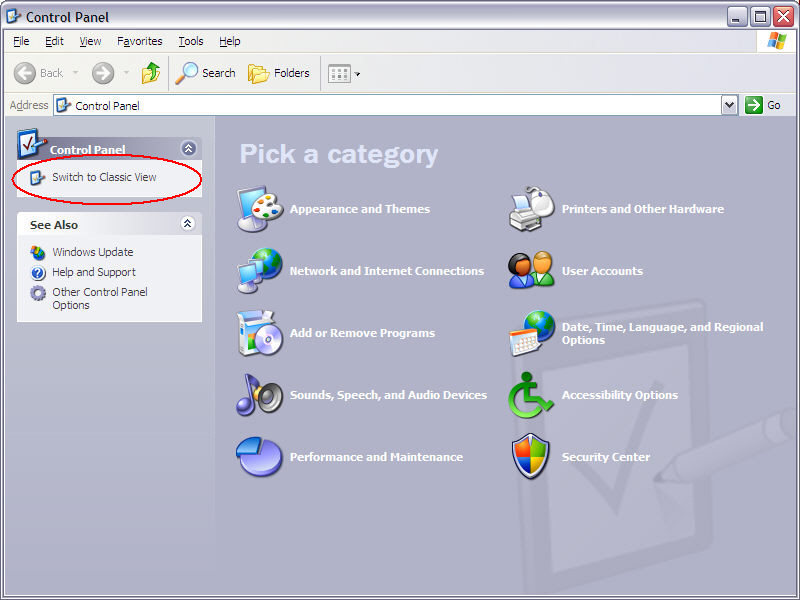
Task: Click the Switch to Classic View link
Action: pyautogui.click(x=104, y=177)
